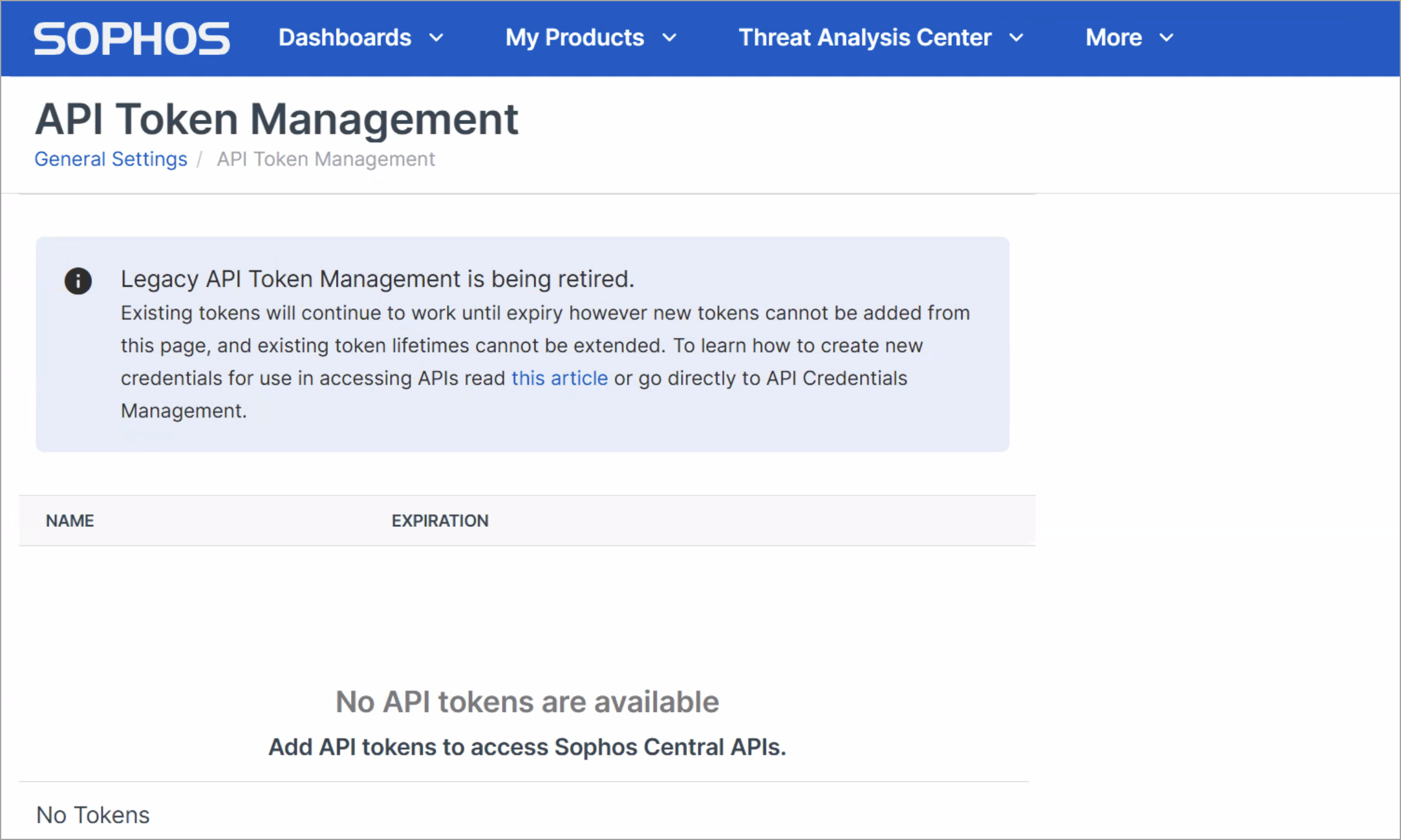Click the info icon in retirement notice
The width and height of the screenshot is (1401, 840).
[78, 281]
